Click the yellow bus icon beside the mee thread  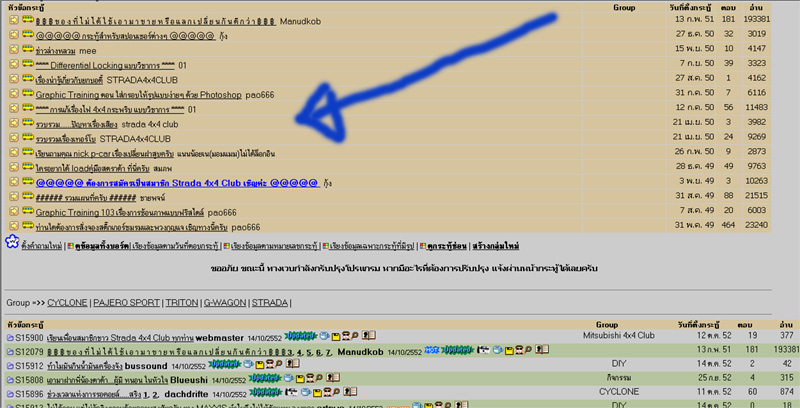(28, 48)
